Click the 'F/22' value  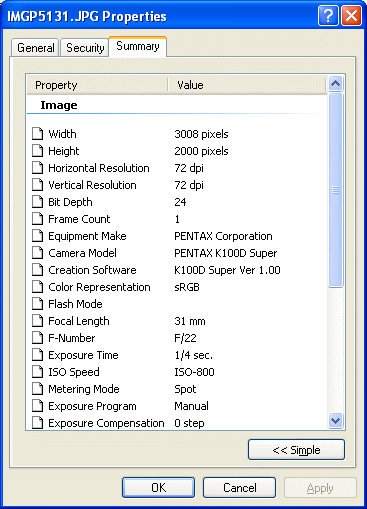(185, 338)
